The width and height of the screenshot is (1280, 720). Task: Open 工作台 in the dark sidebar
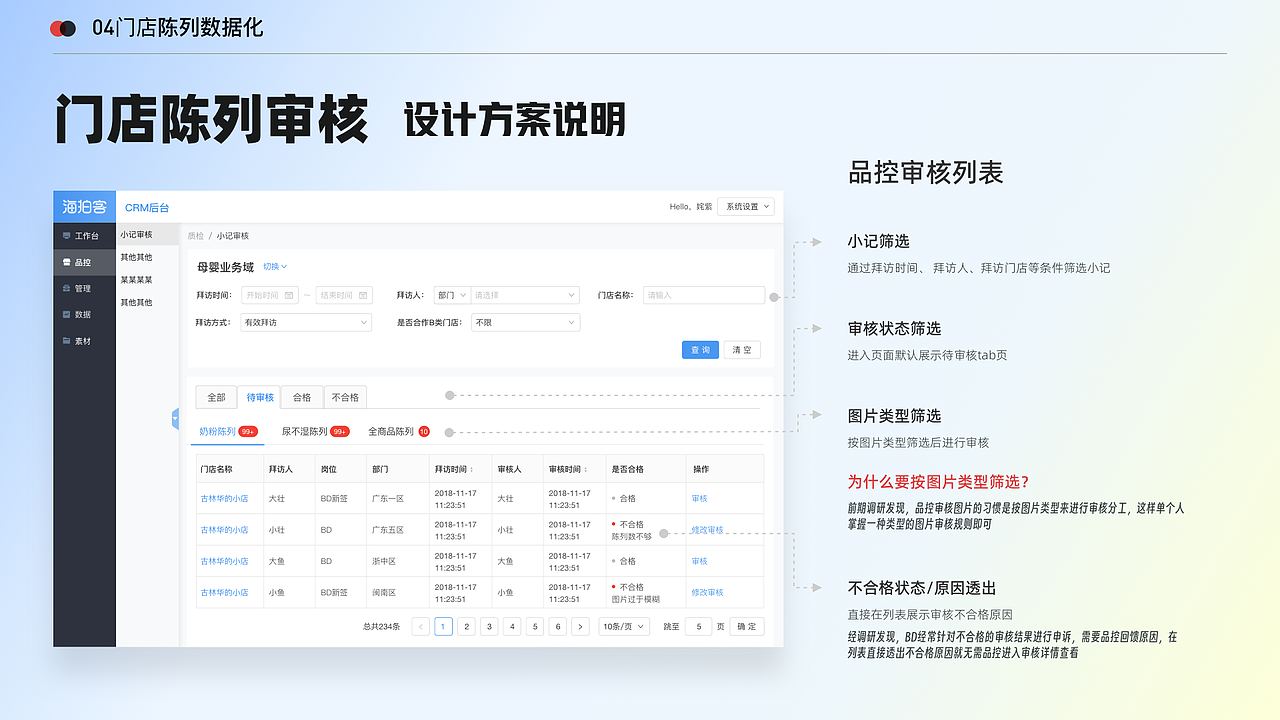tap(84, 236)
